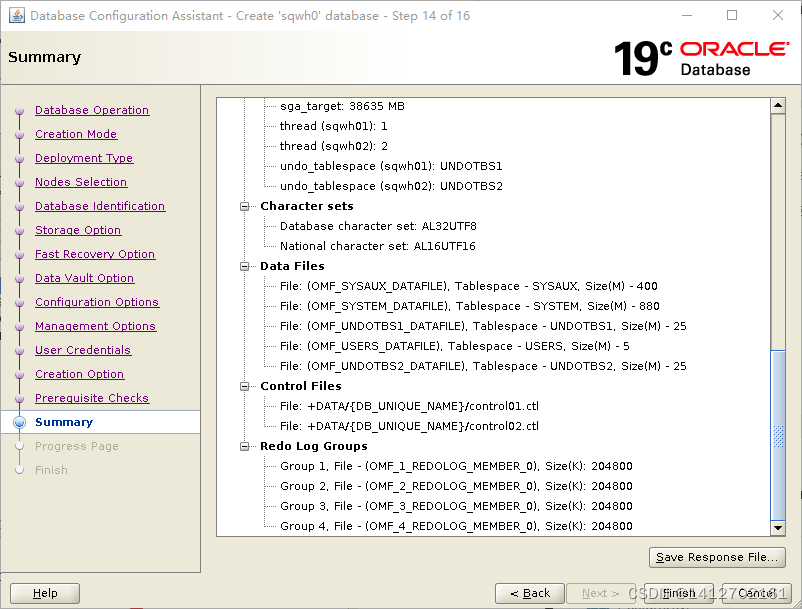Select the OMF_UNDOTBS1_DATAFILE row
The image size is (802, 609).
pyautogui.click(x=483, y=326)
